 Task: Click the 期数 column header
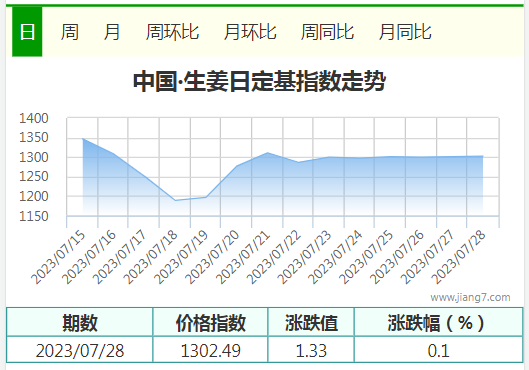(x=80, y=322)
